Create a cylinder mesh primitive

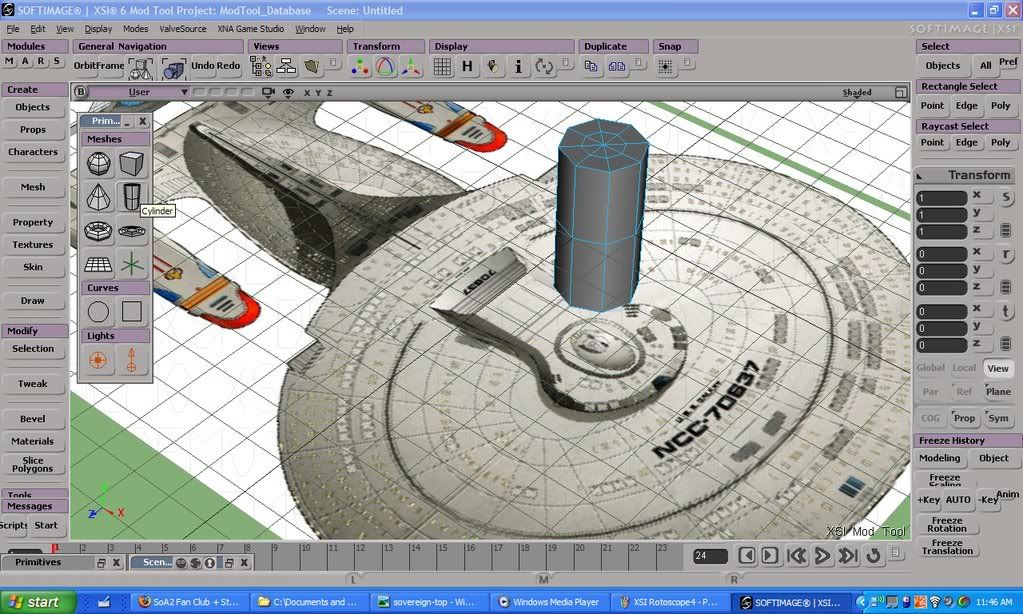(x=131, y=196)
